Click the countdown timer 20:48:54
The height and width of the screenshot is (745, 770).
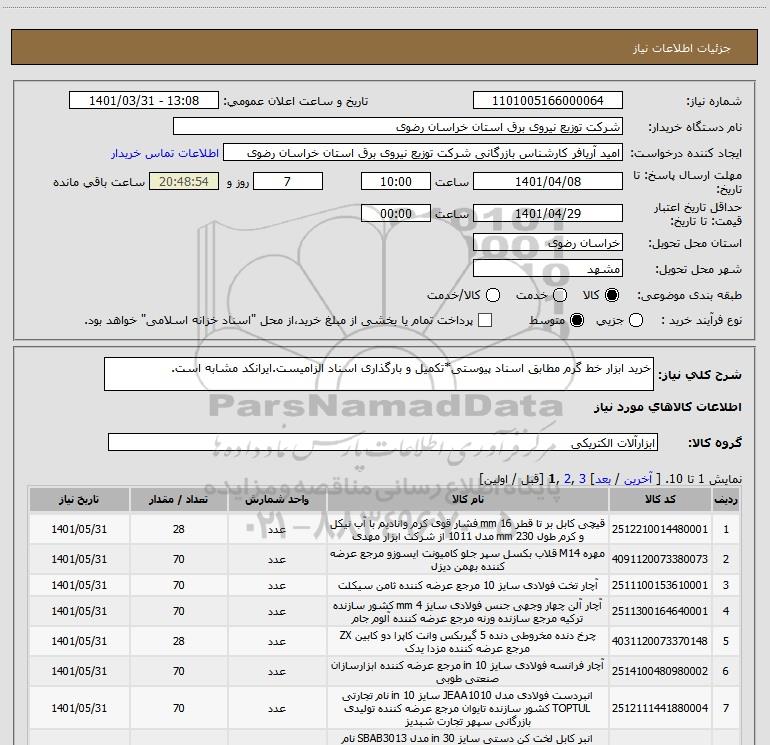tap(184, 181)
